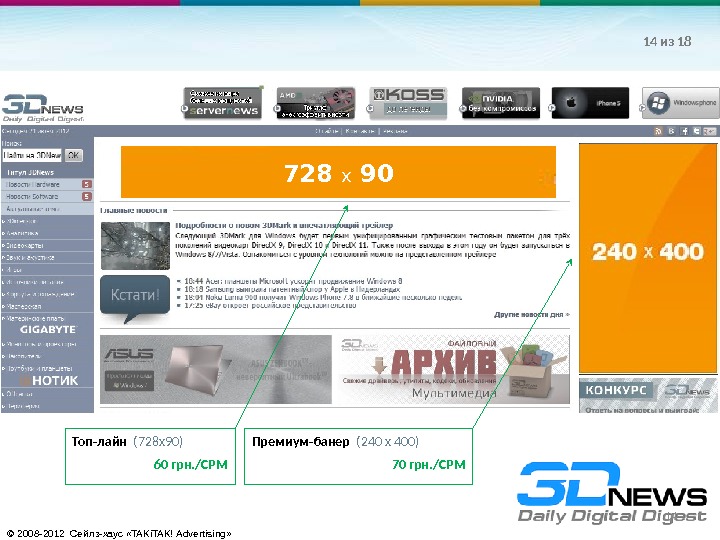This screenshot has width=720, height=540.
Task: Open the headline Подробности о новом 3DMark
Action: click(x=284, y=225)
